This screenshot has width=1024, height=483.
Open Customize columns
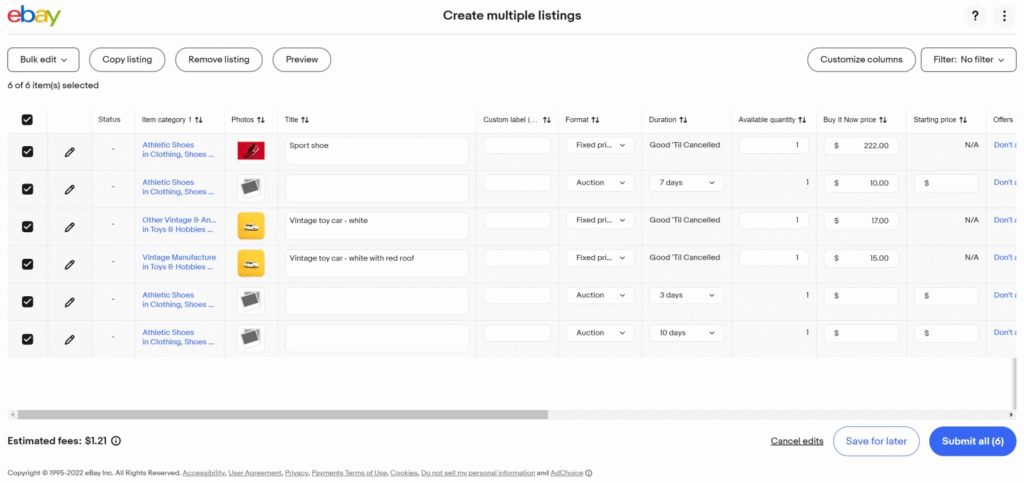tap(861, 59)
